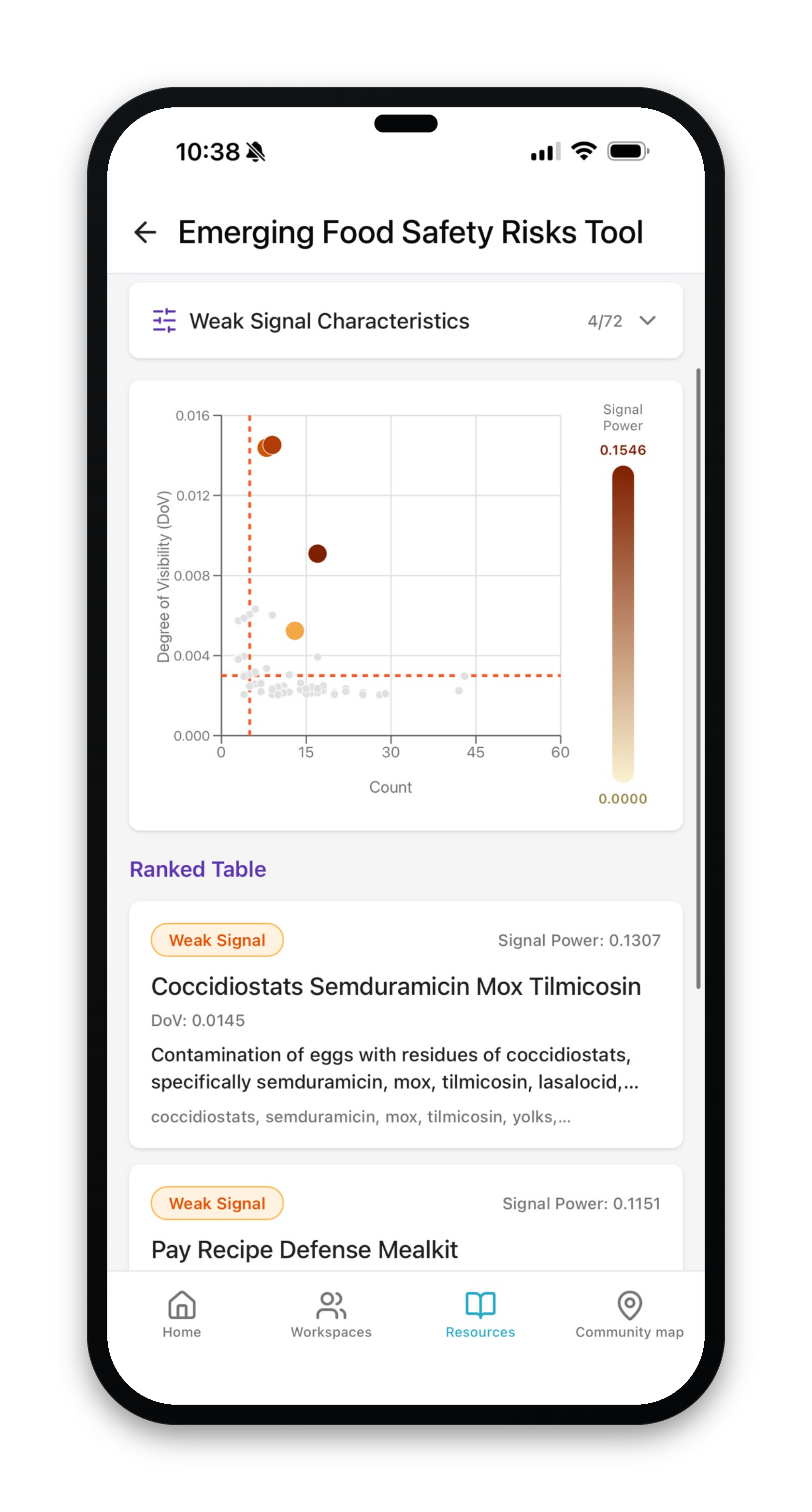
Task: Expand the Weak Signal Characteristics chevron
Action: click(647, 320)
